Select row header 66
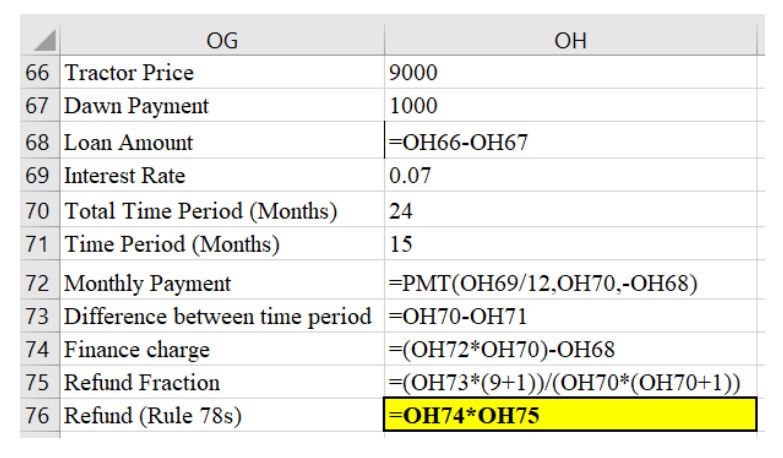 40,73
